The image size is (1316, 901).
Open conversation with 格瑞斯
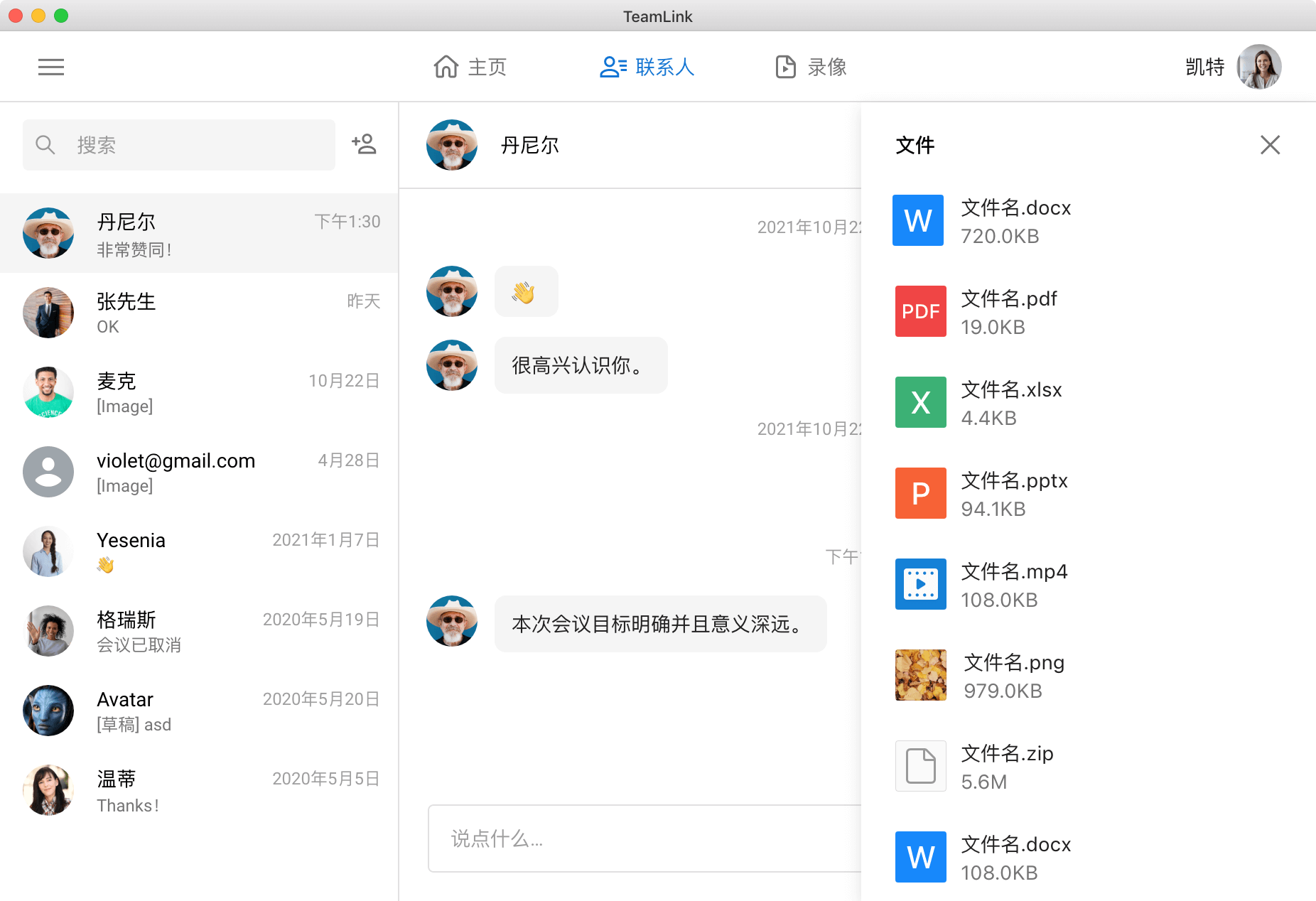[199, 631]
